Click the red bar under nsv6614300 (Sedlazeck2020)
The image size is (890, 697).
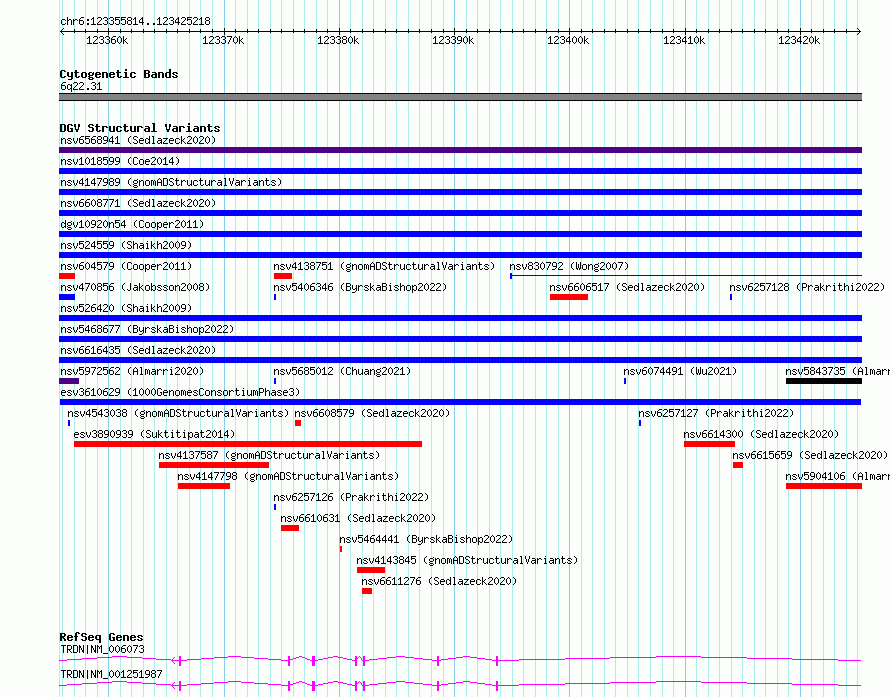[710, 444]
